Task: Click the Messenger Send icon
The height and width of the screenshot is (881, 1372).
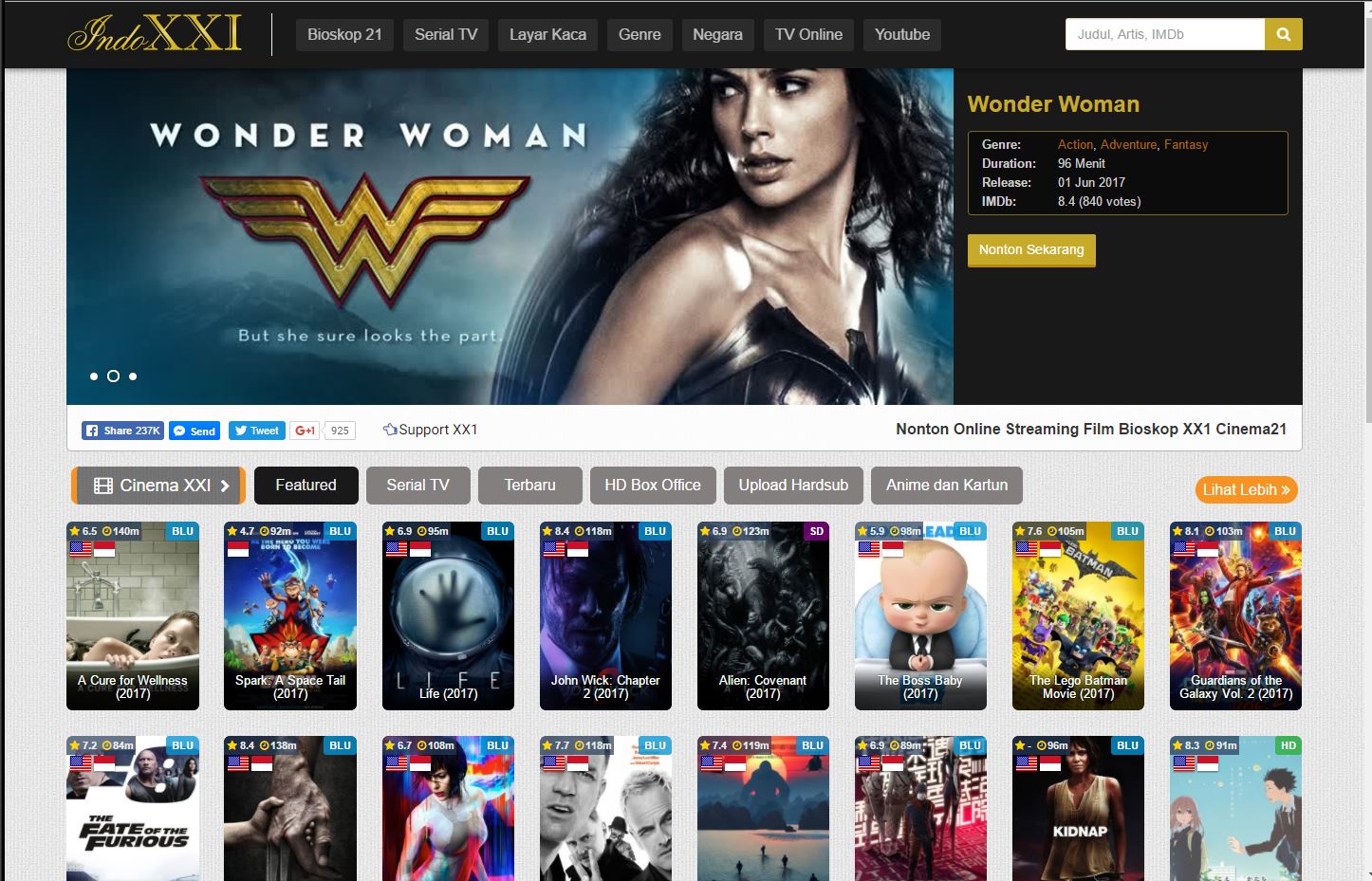Action: (x=180, y=430)
